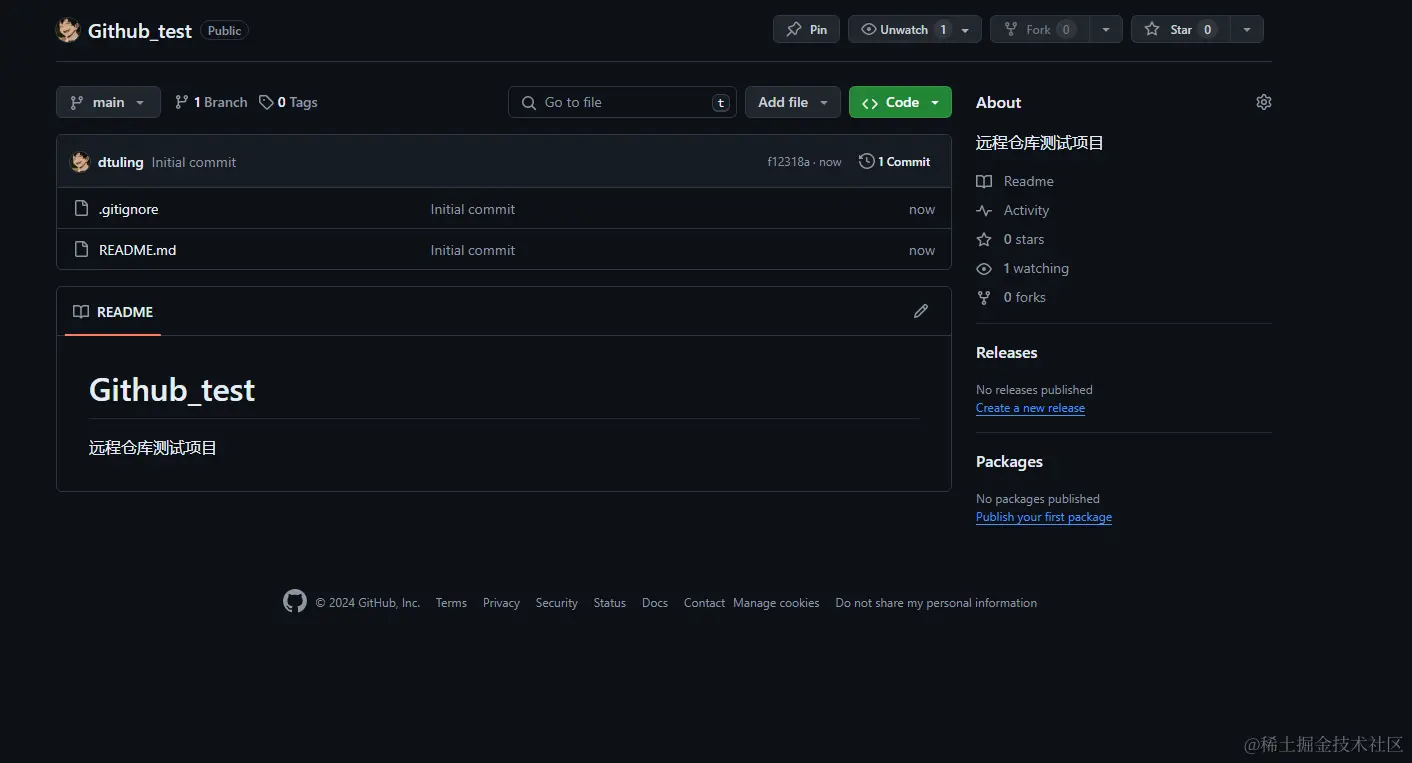Open the Activity link in About
The height and width of the screenshot is (763, 1412).
pos(1013,210)
